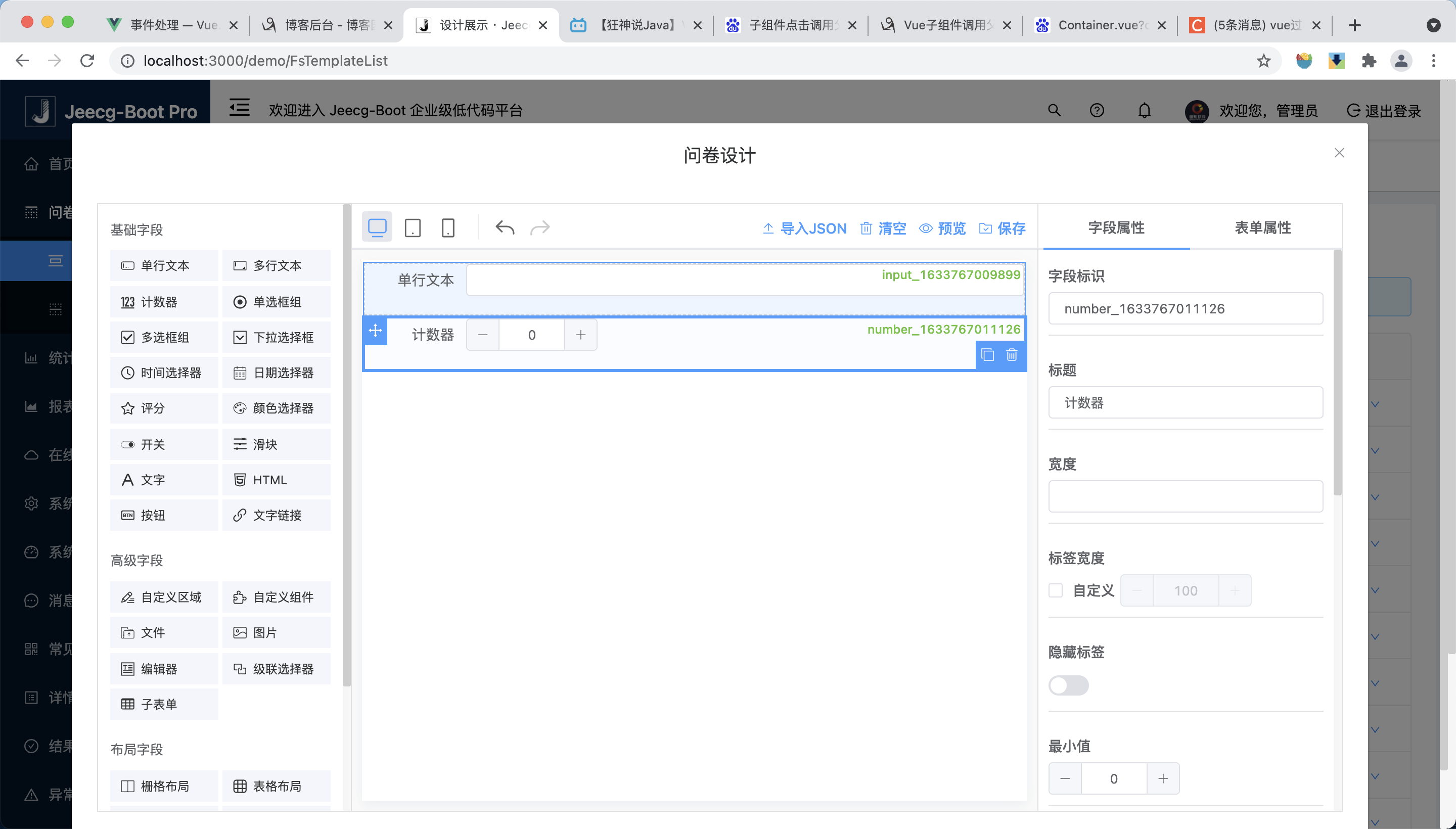1456x829 pixels.
Task: Click the header search icon
Action: [x=1054, y=111]
